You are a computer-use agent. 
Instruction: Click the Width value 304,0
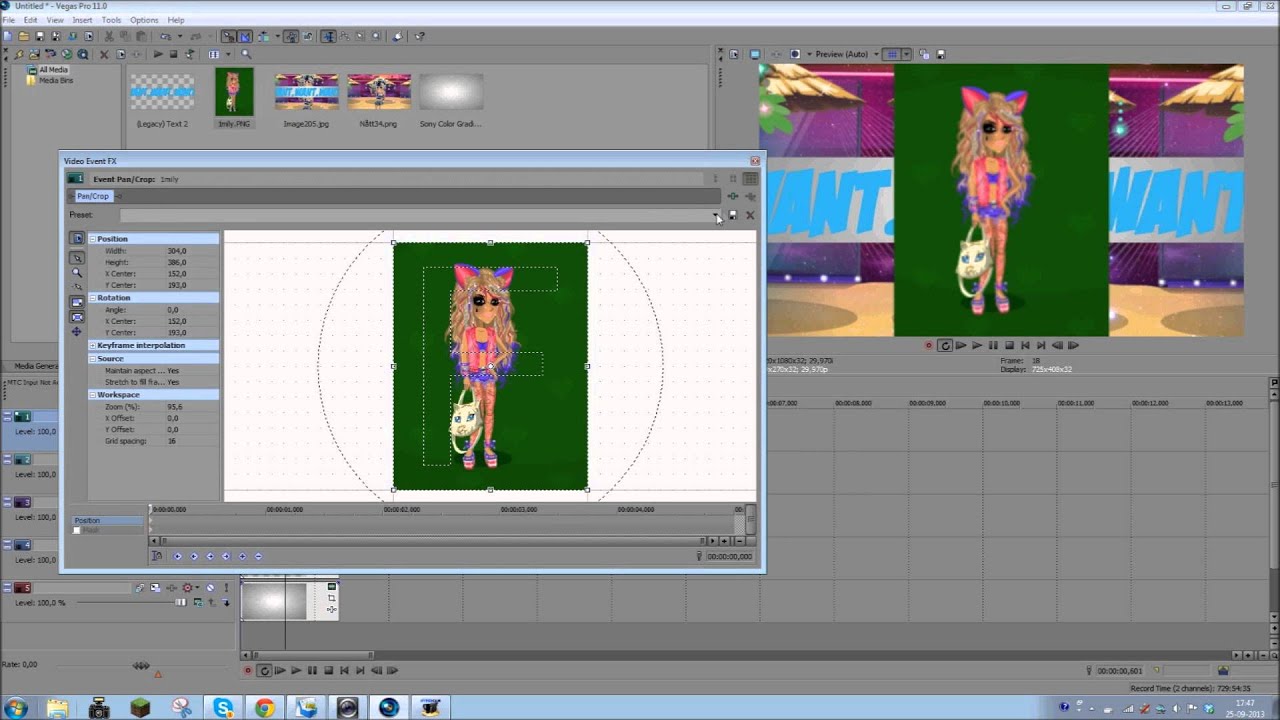(177, 251)
